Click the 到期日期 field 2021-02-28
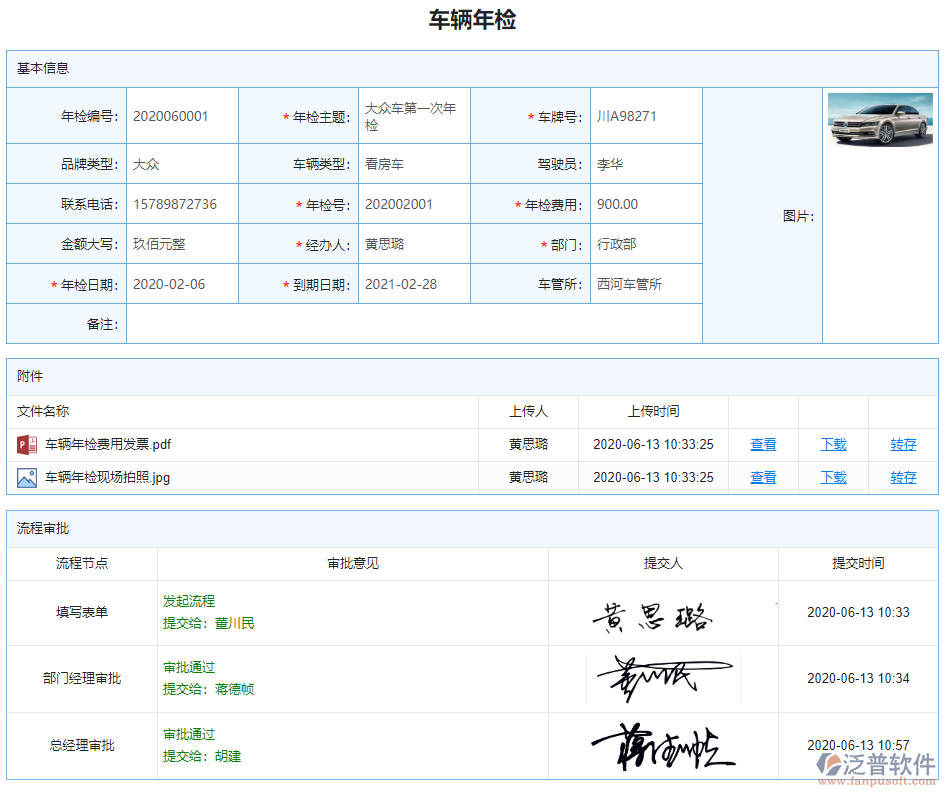Screen dimensions: 946x797 [401, 284]
